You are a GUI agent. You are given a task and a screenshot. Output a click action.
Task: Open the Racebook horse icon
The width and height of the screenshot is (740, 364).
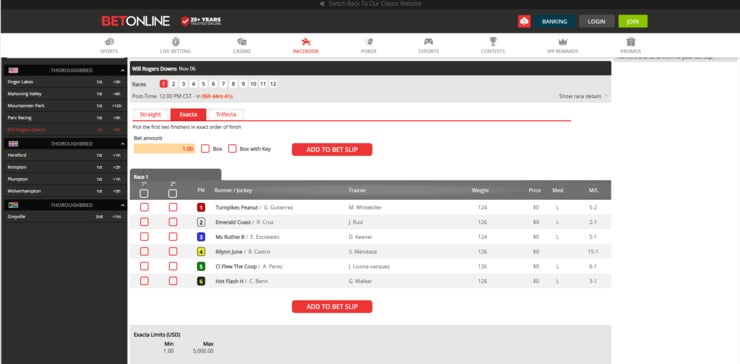pos(306,42)
